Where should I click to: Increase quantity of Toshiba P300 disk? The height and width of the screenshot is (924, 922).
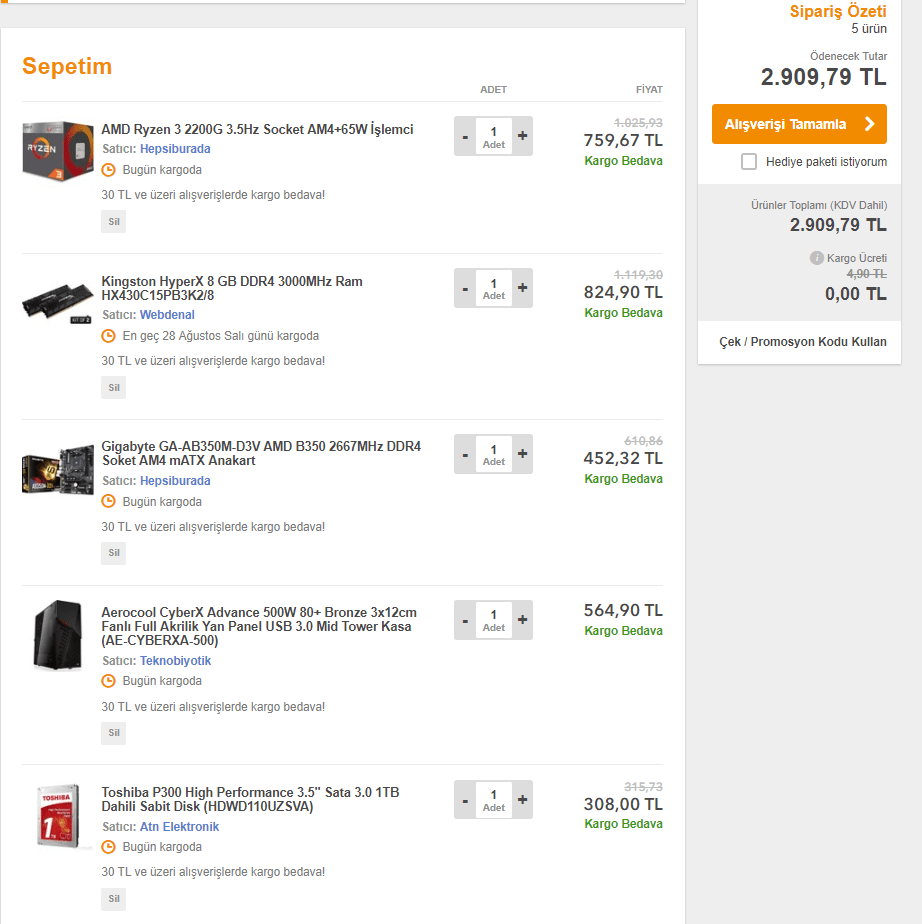click(522, 800)
